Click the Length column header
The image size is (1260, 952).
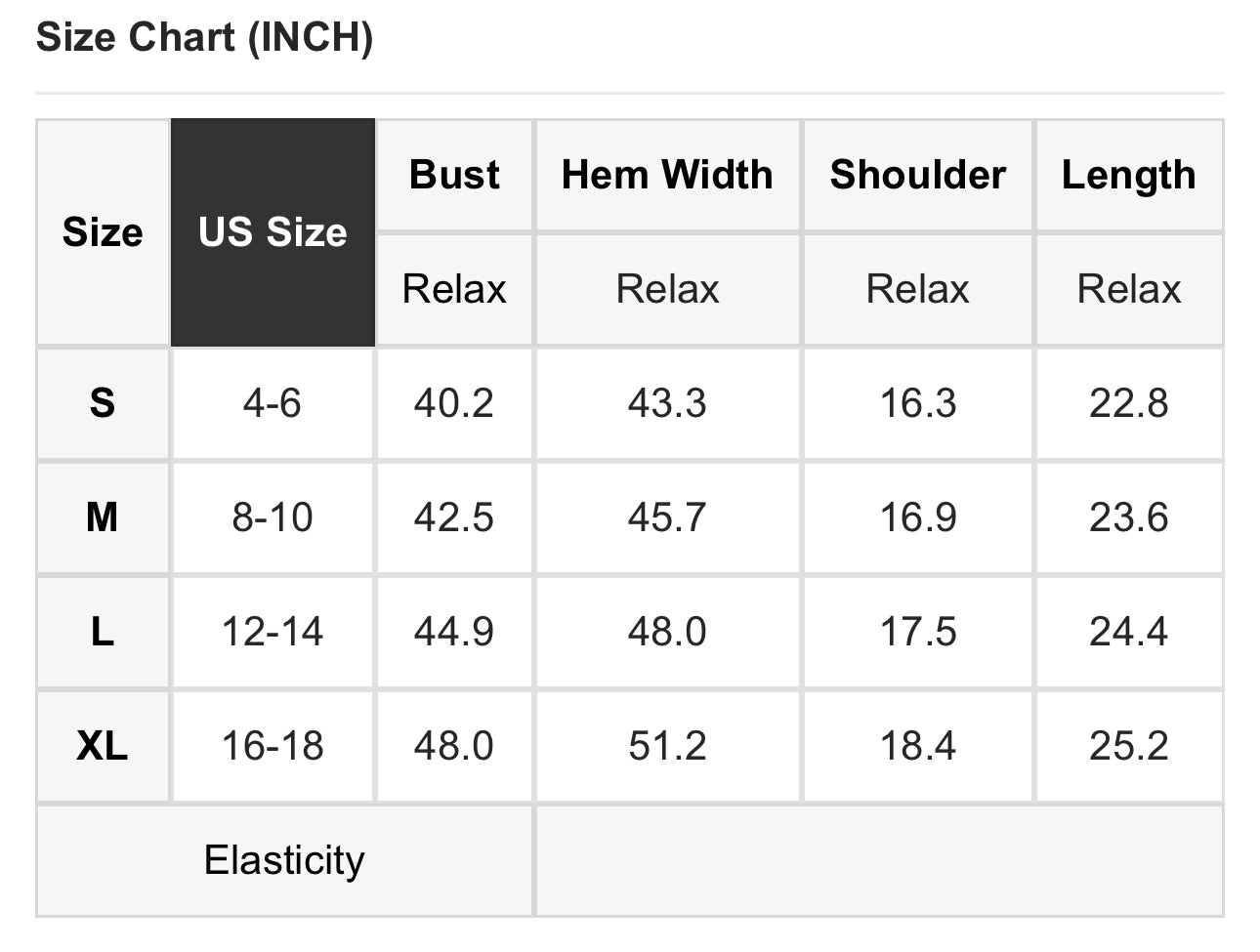click(1128, 175)
